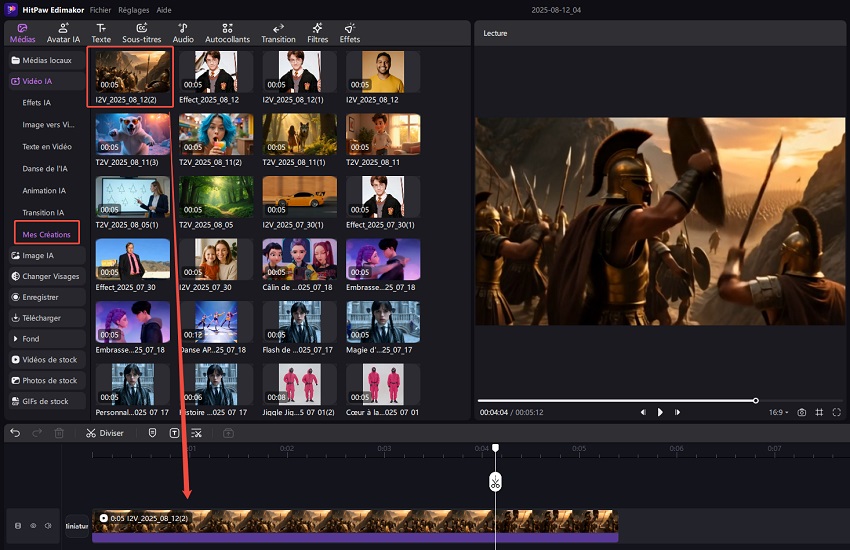
Task: Open the Autocollants tab
Action: (227, 33)
